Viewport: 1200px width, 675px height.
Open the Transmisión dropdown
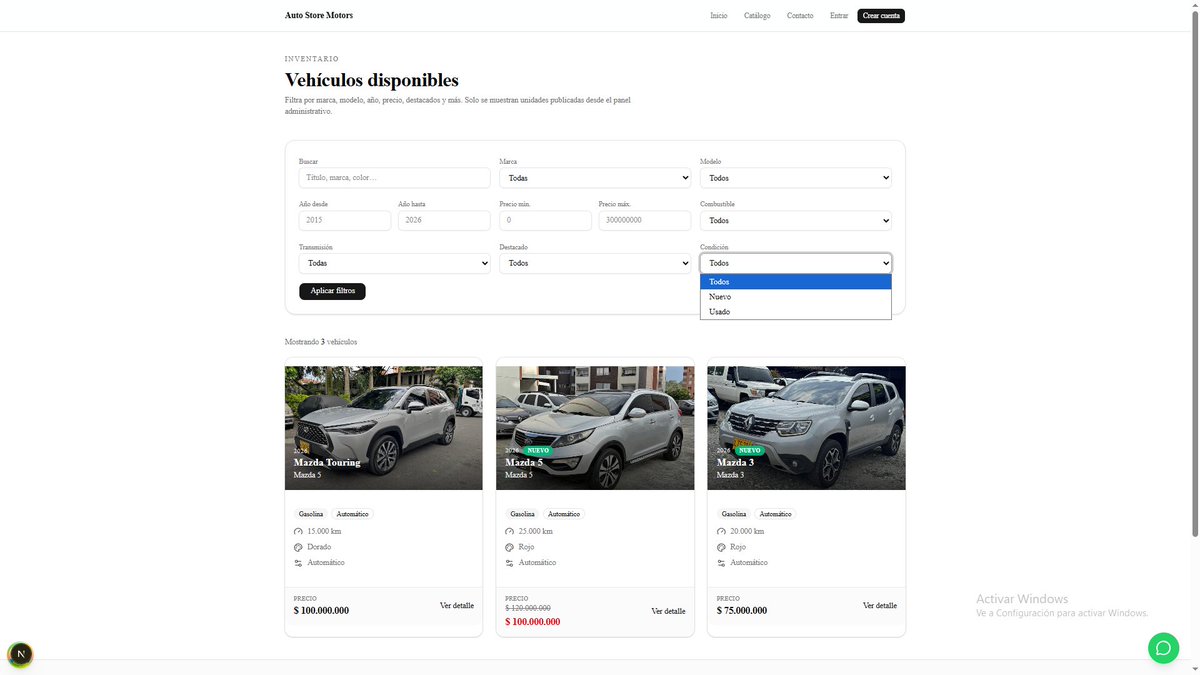pos(394,263)
